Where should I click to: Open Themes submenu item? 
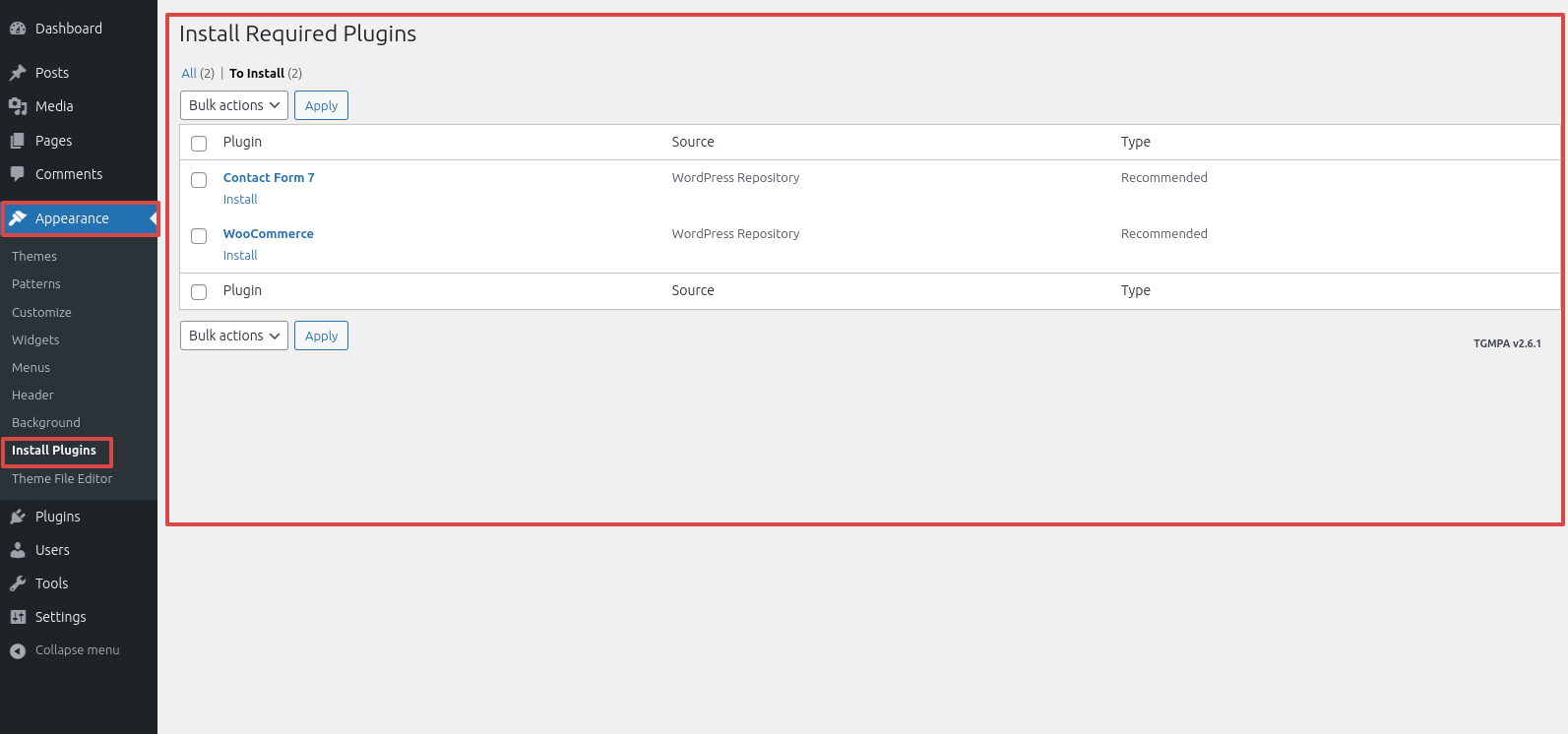coord(34,257)
